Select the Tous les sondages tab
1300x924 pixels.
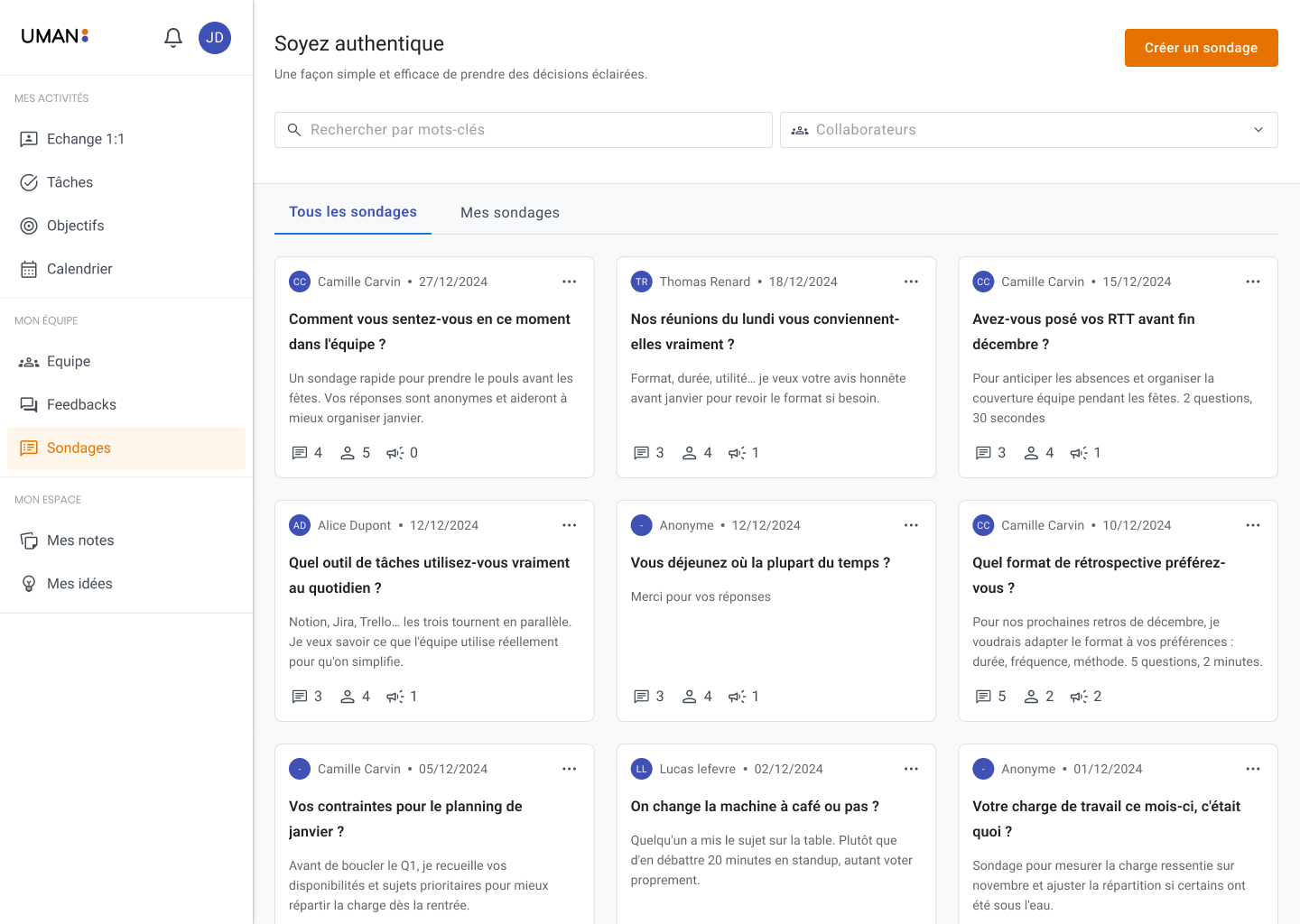click(353, 211)
